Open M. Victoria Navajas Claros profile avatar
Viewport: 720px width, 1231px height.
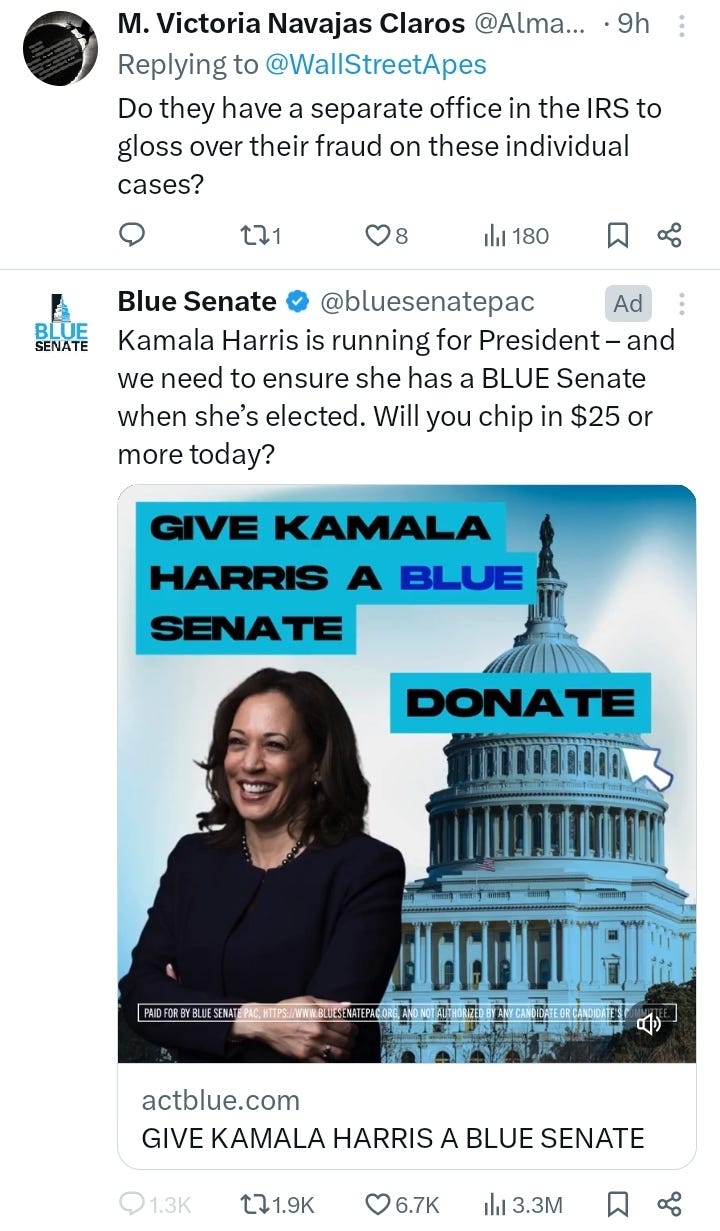coord(60,48)
